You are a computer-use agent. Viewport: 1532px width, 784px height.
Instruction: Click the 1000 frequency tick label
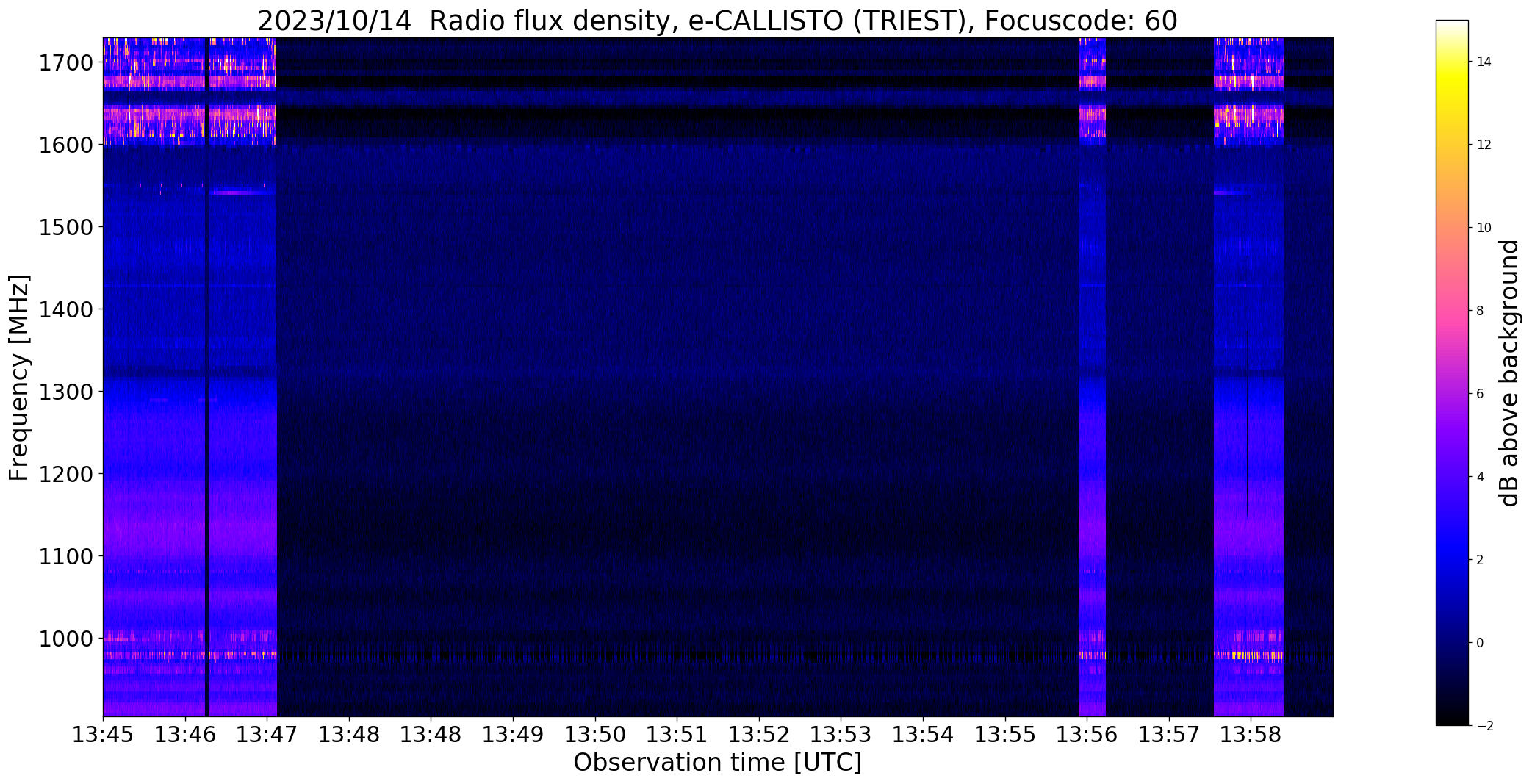tap(66, 639)
